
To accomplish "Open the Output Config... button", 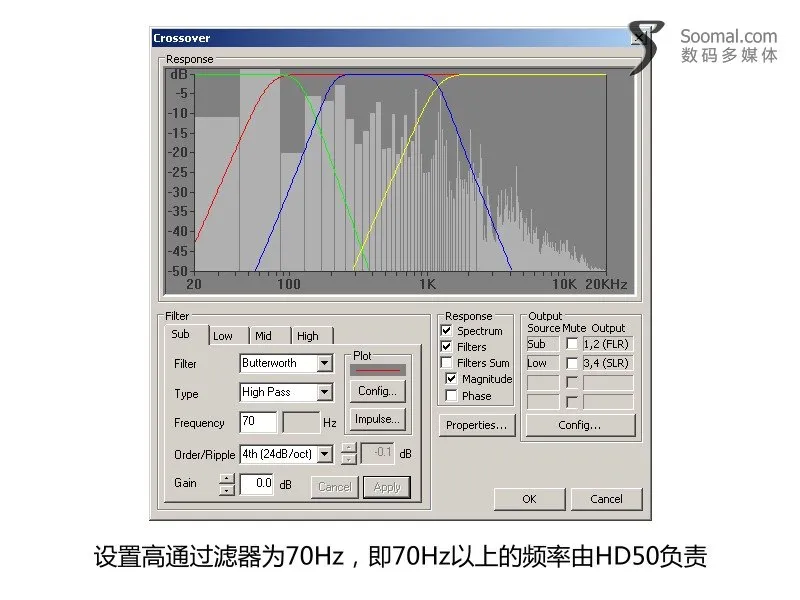I will tap(580, 425).
